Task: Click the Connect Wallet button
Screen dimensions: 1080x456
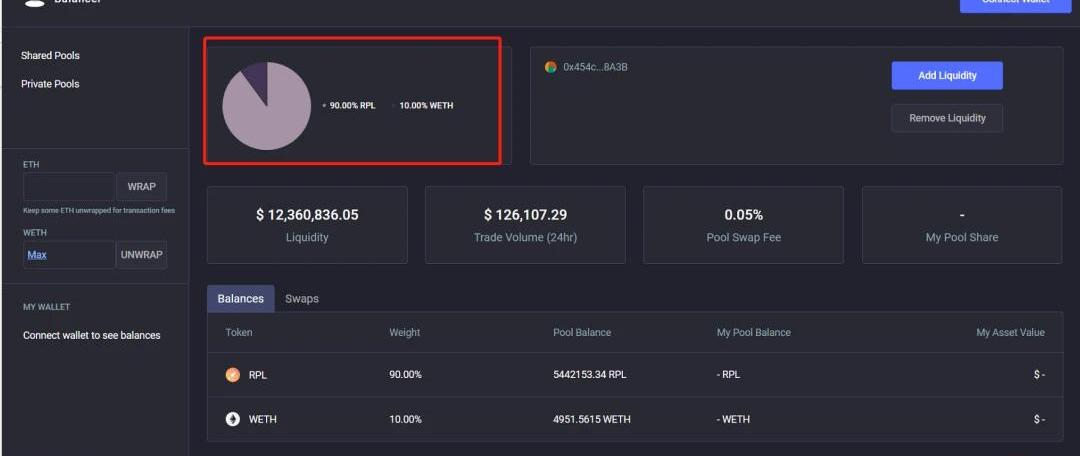Action: point(1015,4)
